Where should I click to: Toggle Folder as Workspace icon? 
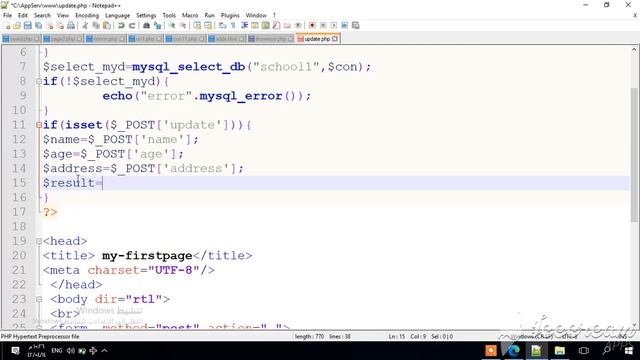[x=287, y=25]
